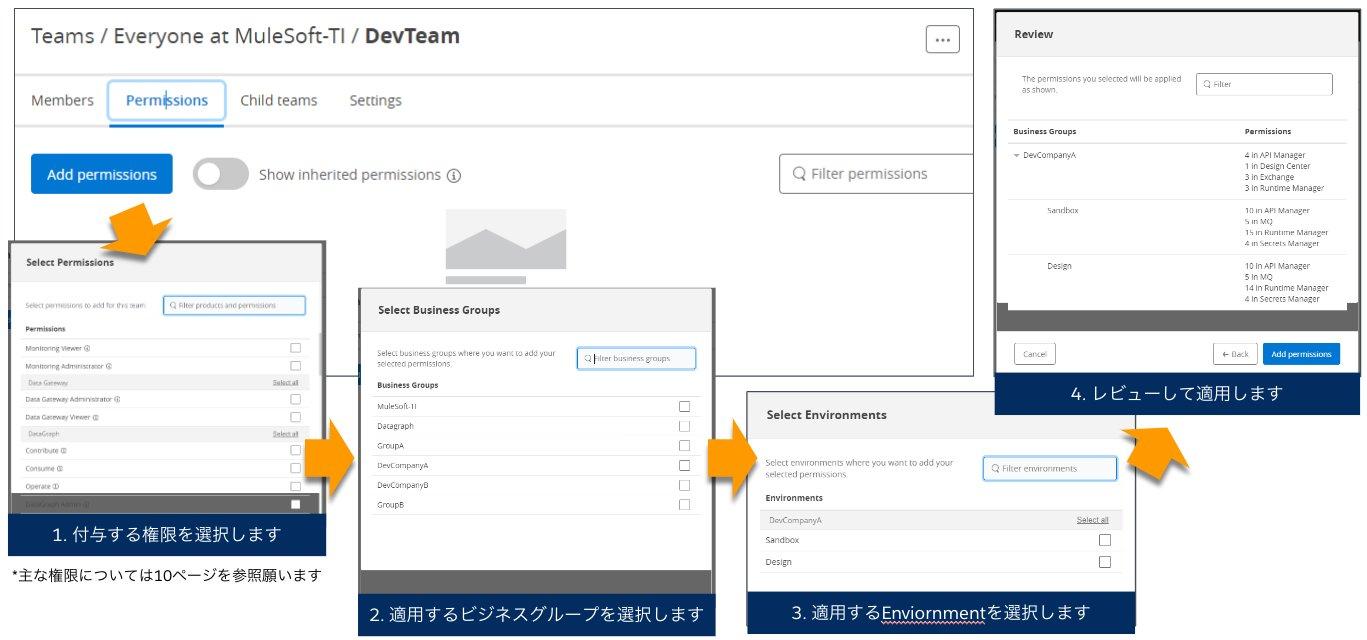Click the info icon next to Monitoring Viewer

pos(87,348)
